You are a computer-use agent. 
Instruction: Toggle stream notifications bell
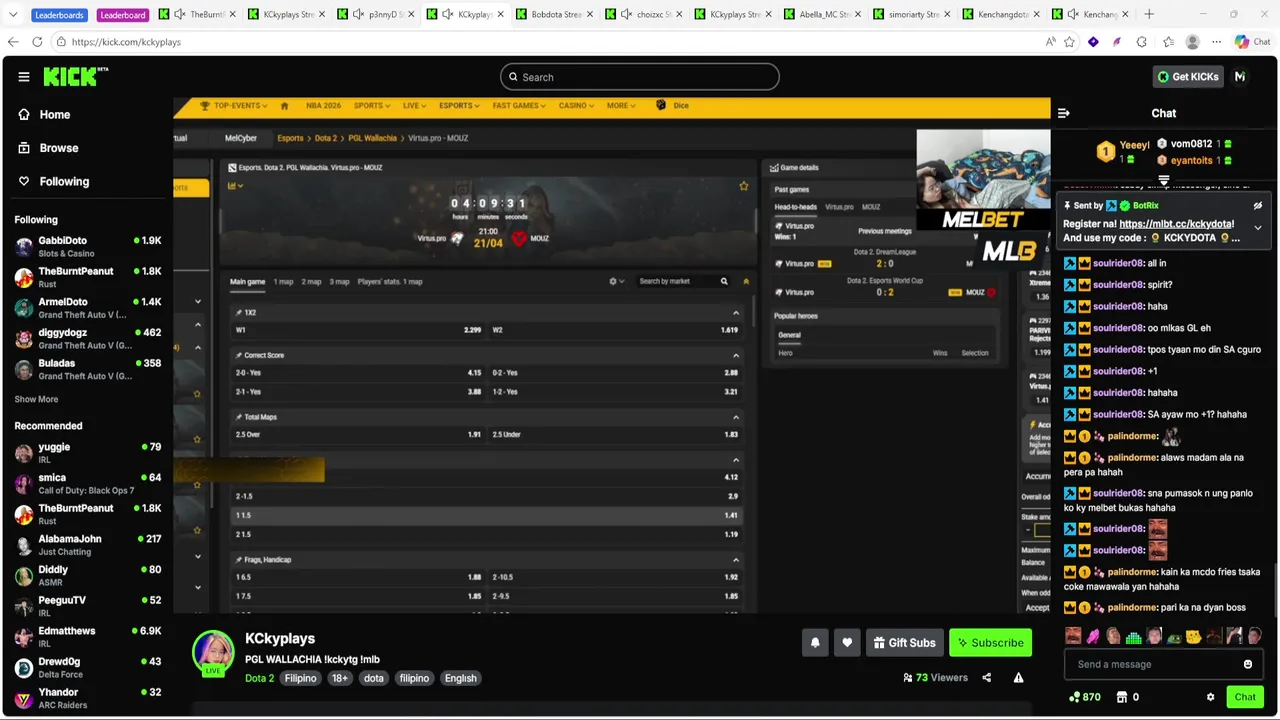coord(815,643)
